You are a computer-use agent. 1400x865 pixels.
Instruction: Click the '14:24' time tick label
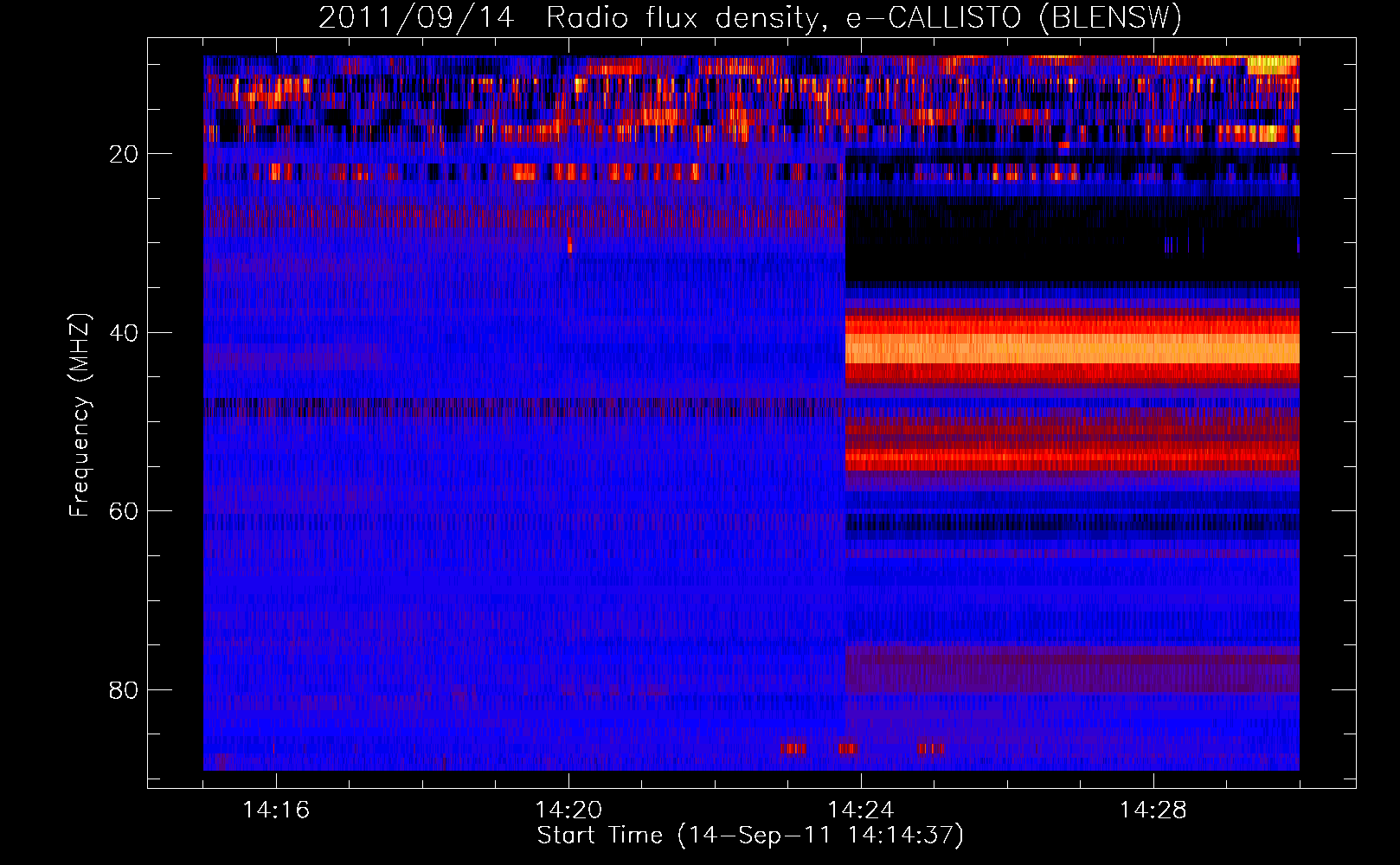pyautogui.click(x=861, y=811)
